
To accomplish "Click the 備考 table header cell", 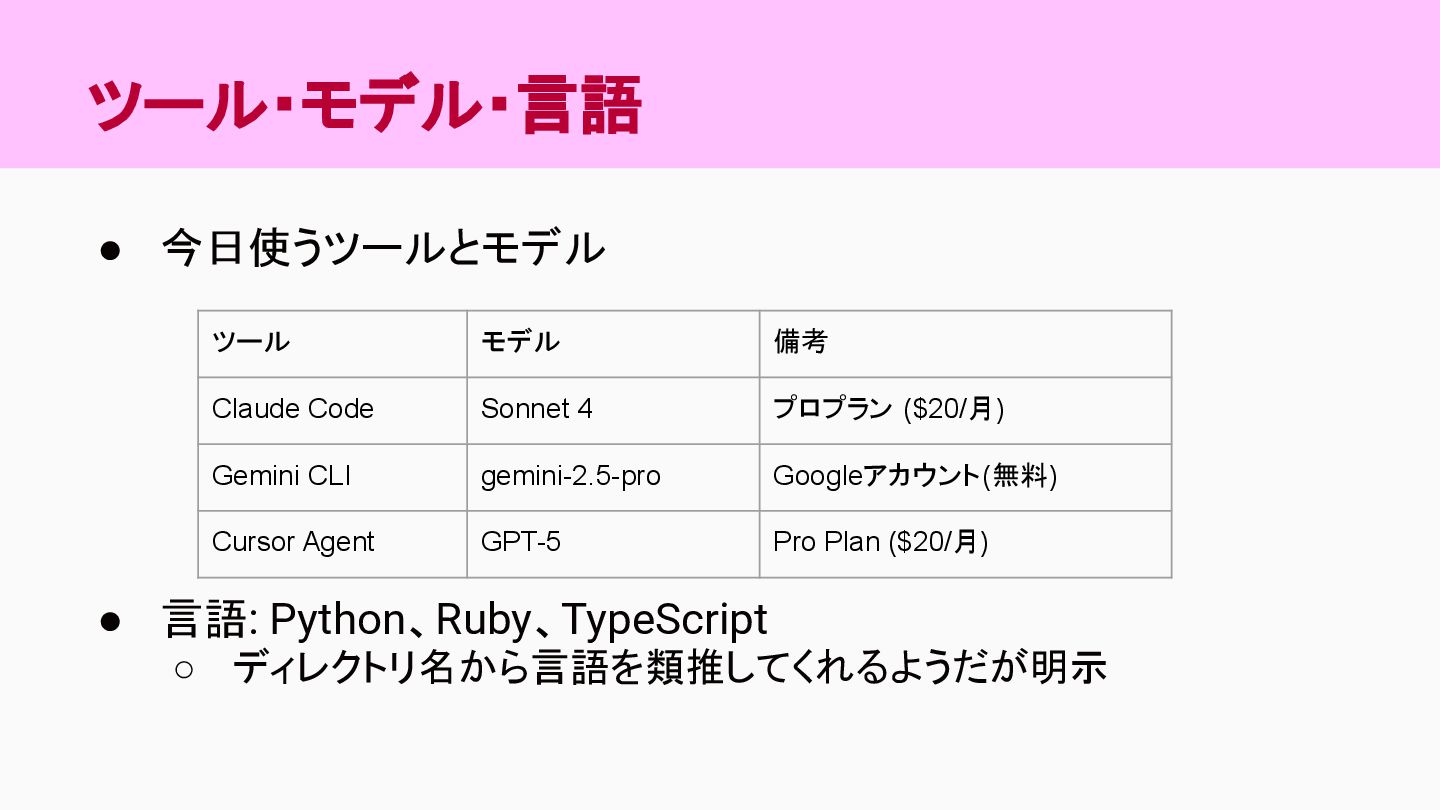I will pyautogui.click(x=965, y=344).
